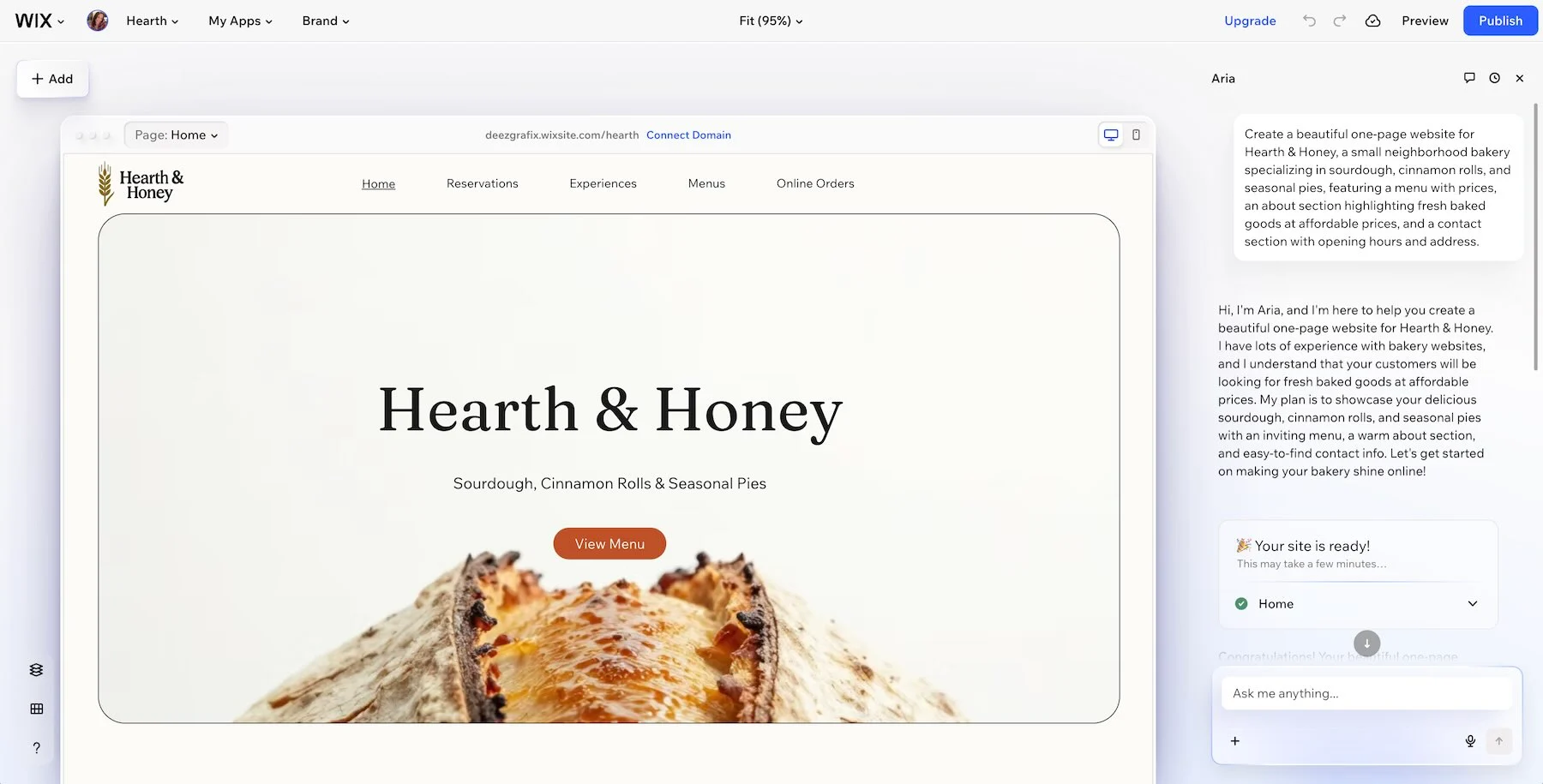Screen dimensions: 1543x784
Task: Click the Publish button
Action: 1500,21
